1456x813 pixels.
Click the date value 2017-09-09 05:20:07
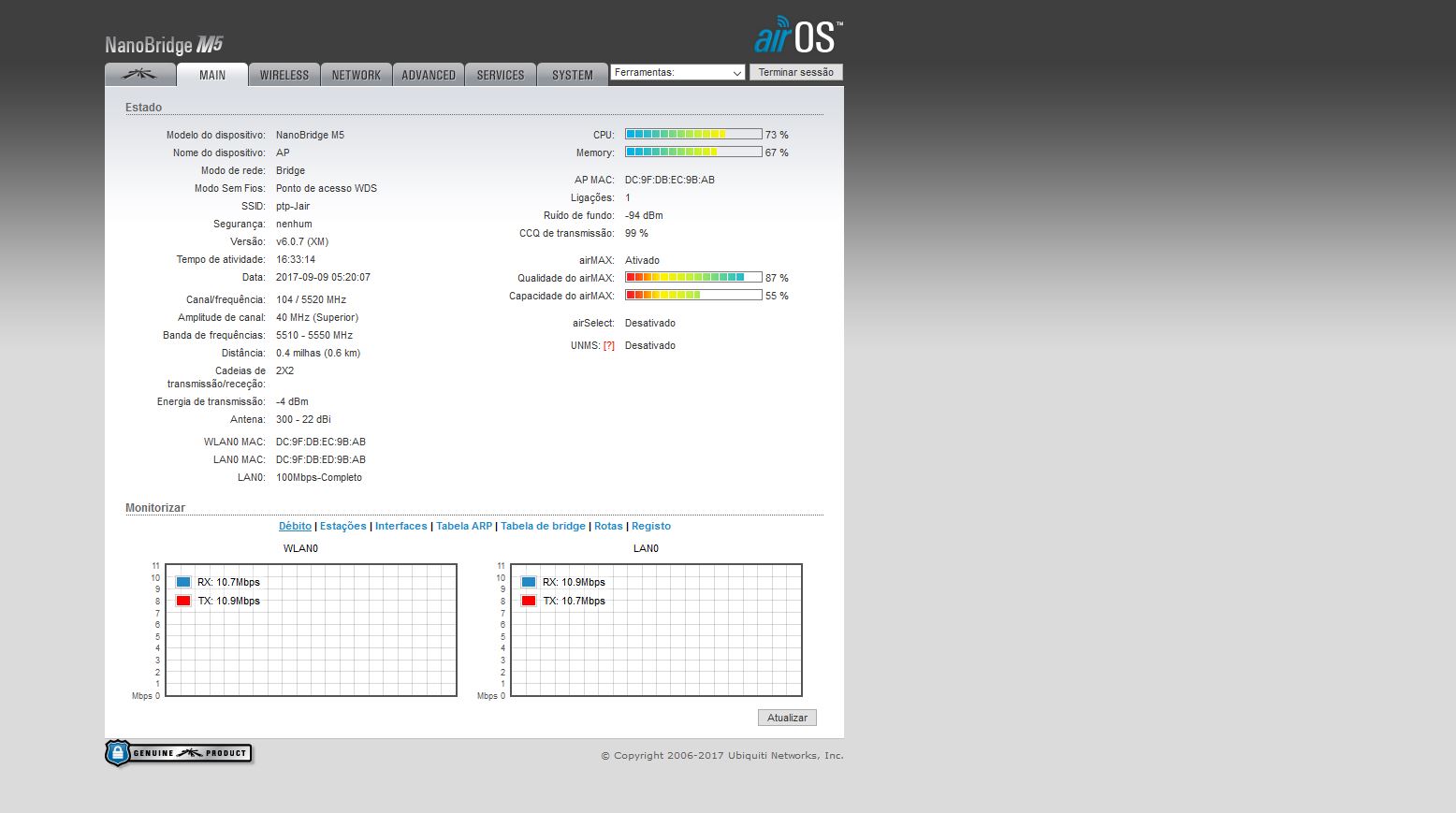[x=323, y=278]
